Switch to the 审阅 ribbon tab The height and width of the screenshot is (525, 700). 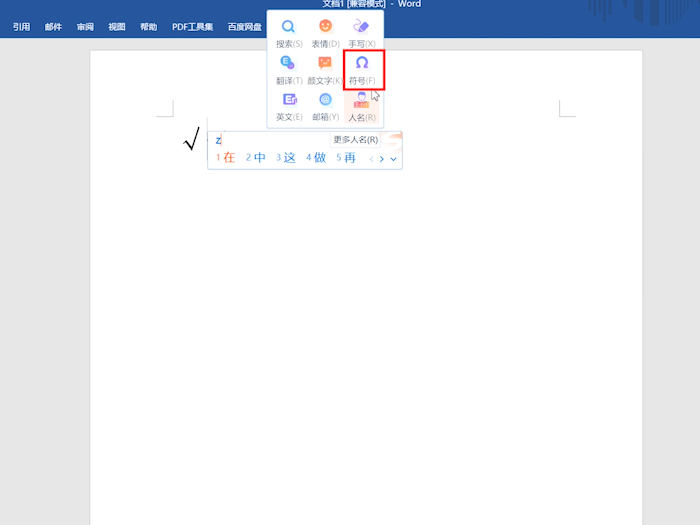tap(85, 27)
